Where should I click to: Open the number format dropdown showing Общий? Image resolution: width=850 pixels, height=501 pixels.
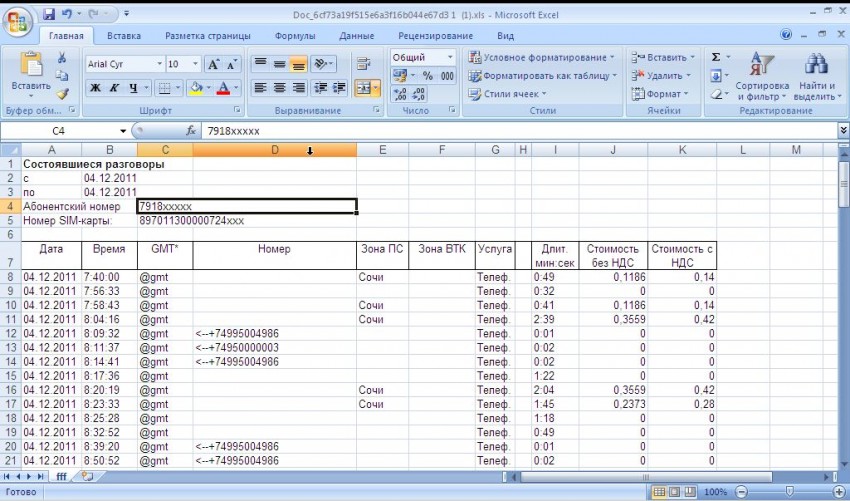[x=448, y=57]
